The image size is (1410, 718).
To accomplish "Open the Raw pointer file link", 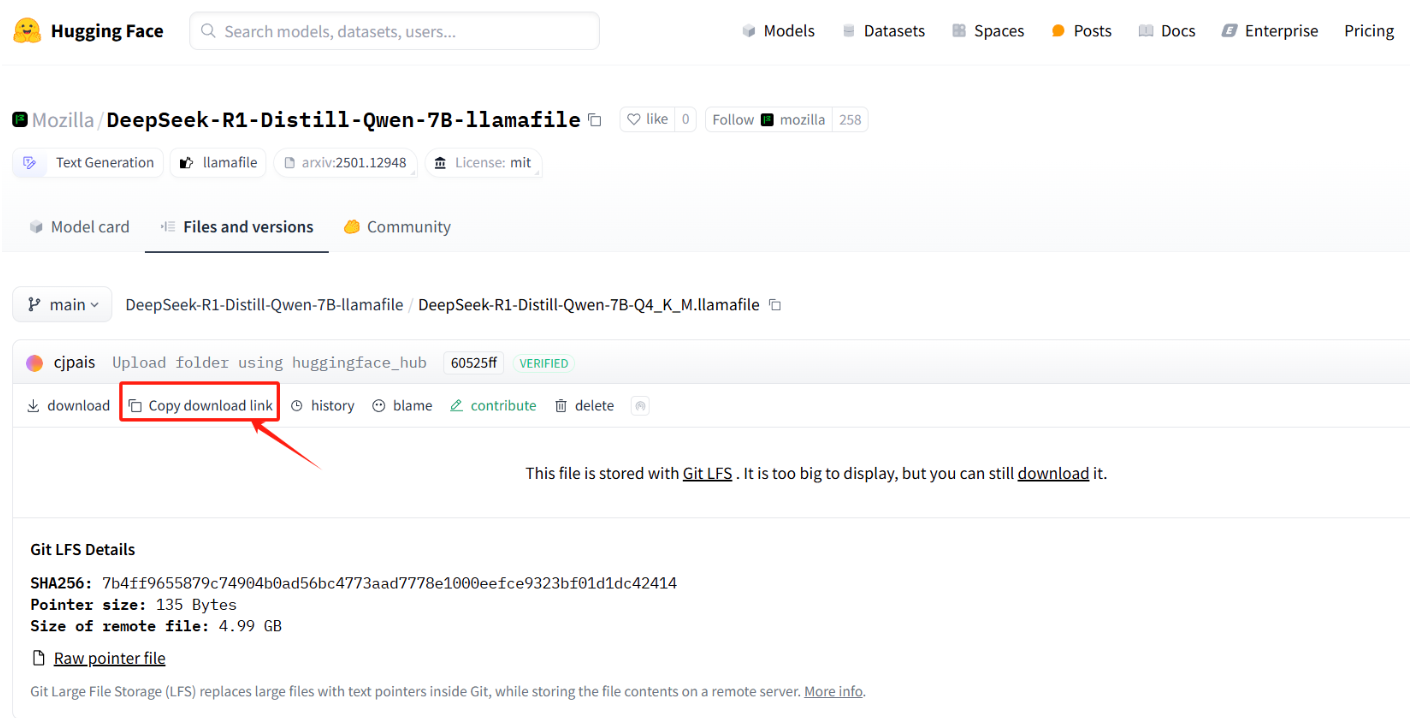I will (x=109, y=658).
